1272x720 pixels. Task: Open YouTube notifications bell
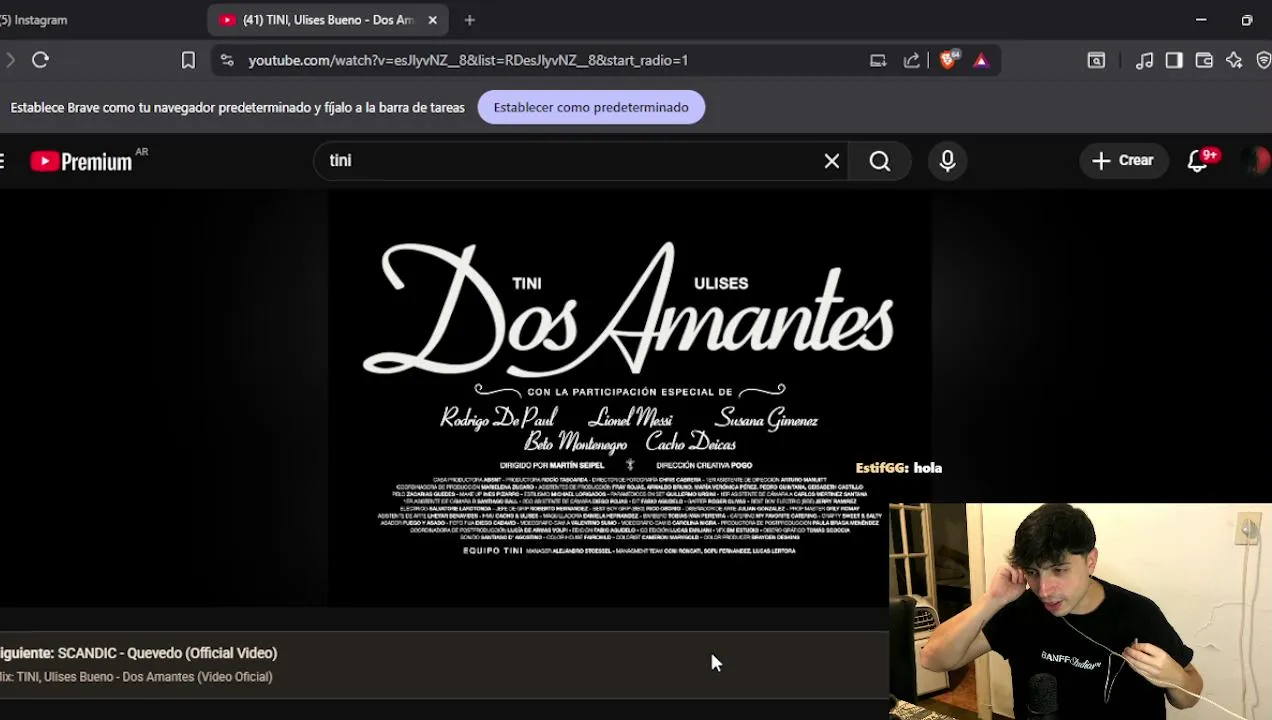[x=1198, y=161]
